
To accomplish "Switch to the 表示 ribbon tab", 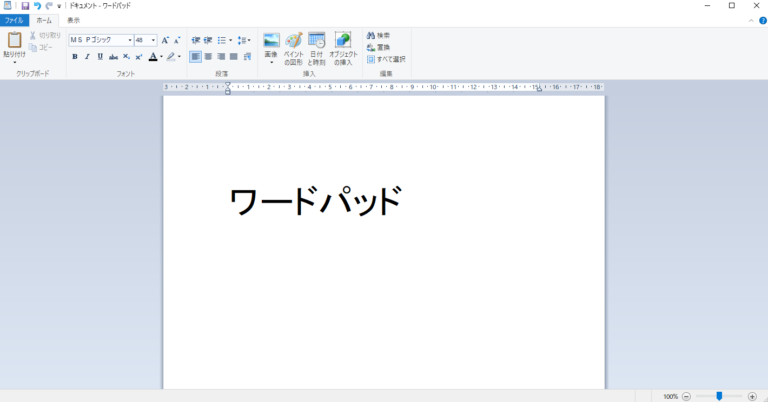I will [73, 20].
